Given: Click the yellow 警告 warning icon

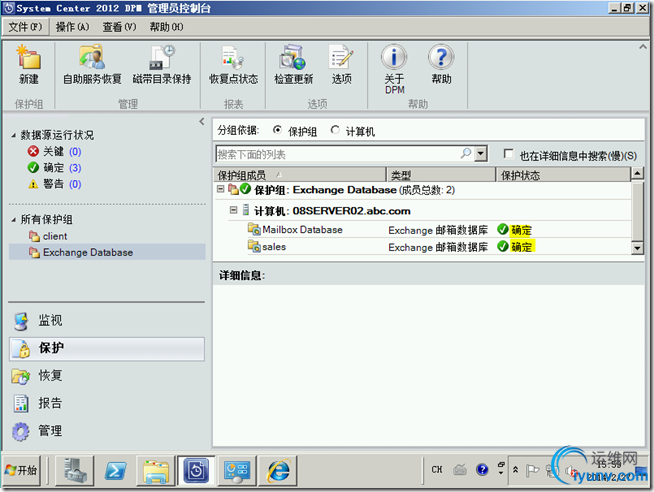Looking at the screenshot, I should click(33, 184).
